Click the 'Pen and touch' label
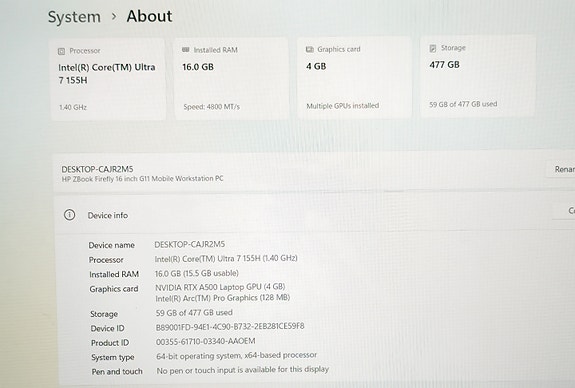 (117, 371)
